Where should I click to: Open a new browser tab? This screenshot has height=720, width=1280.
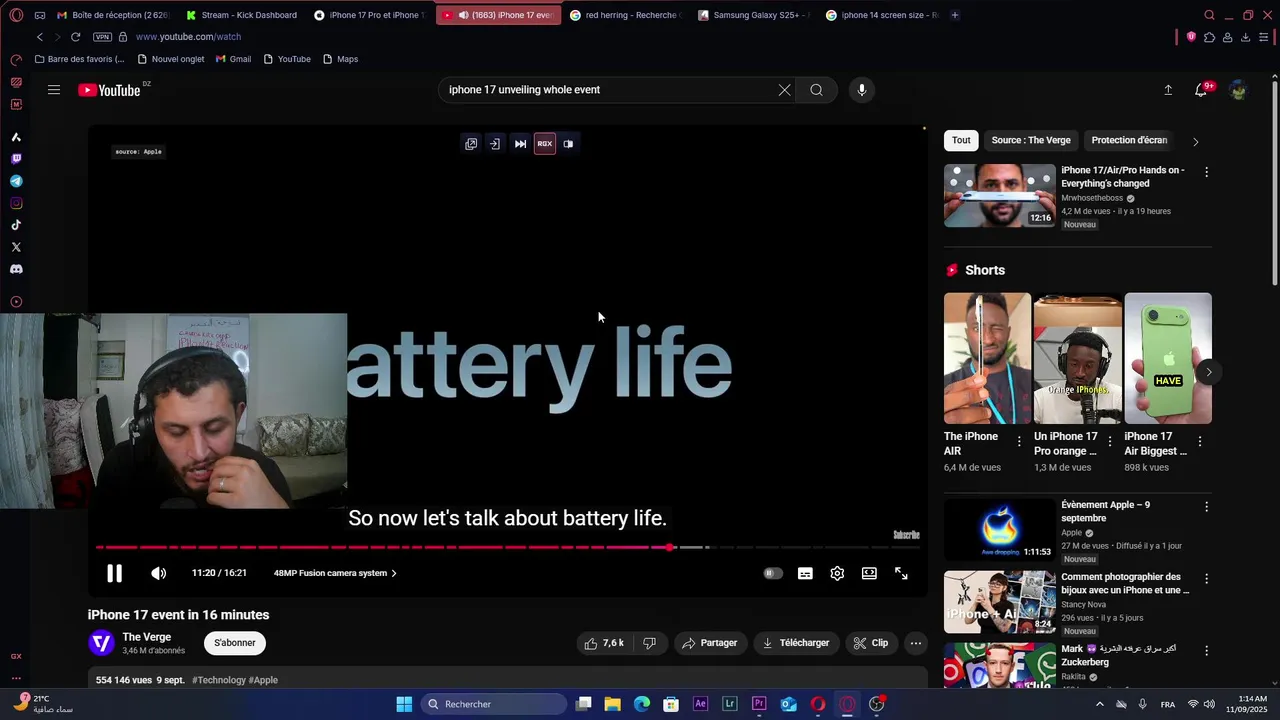click(x=955, y=15)
